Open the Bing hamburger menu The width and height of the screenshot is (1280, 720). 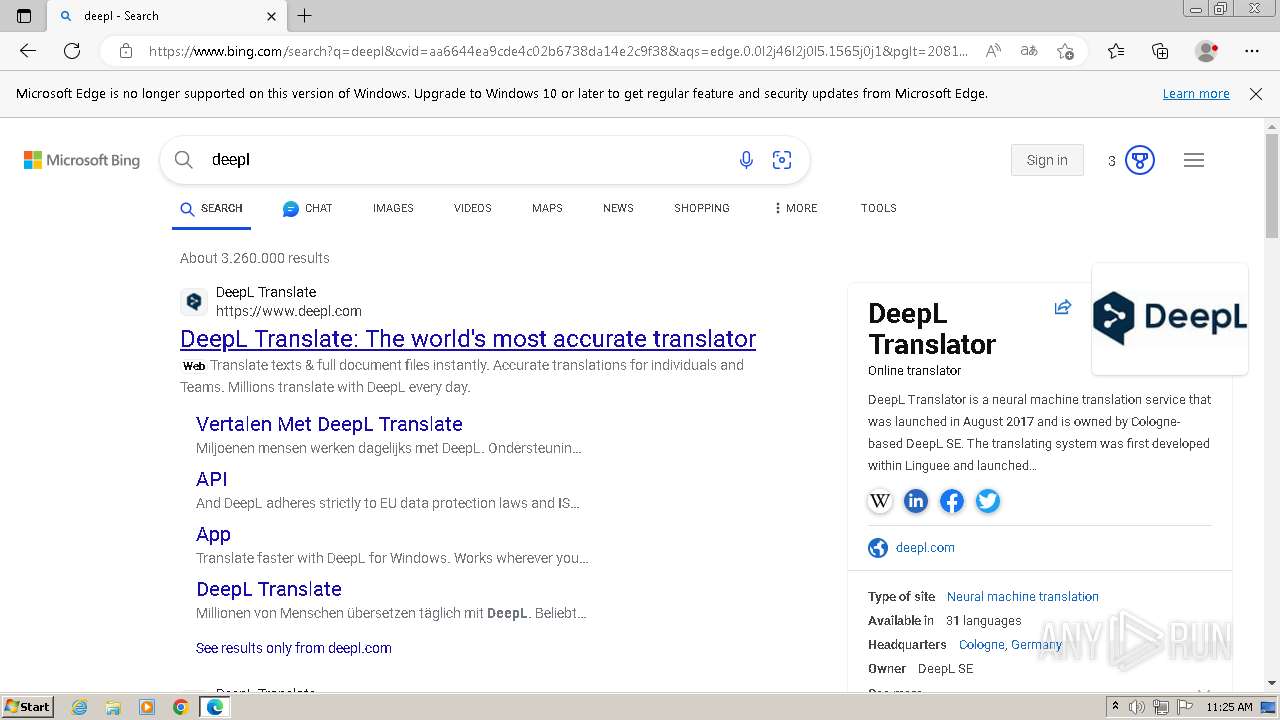click(1194, 160)
